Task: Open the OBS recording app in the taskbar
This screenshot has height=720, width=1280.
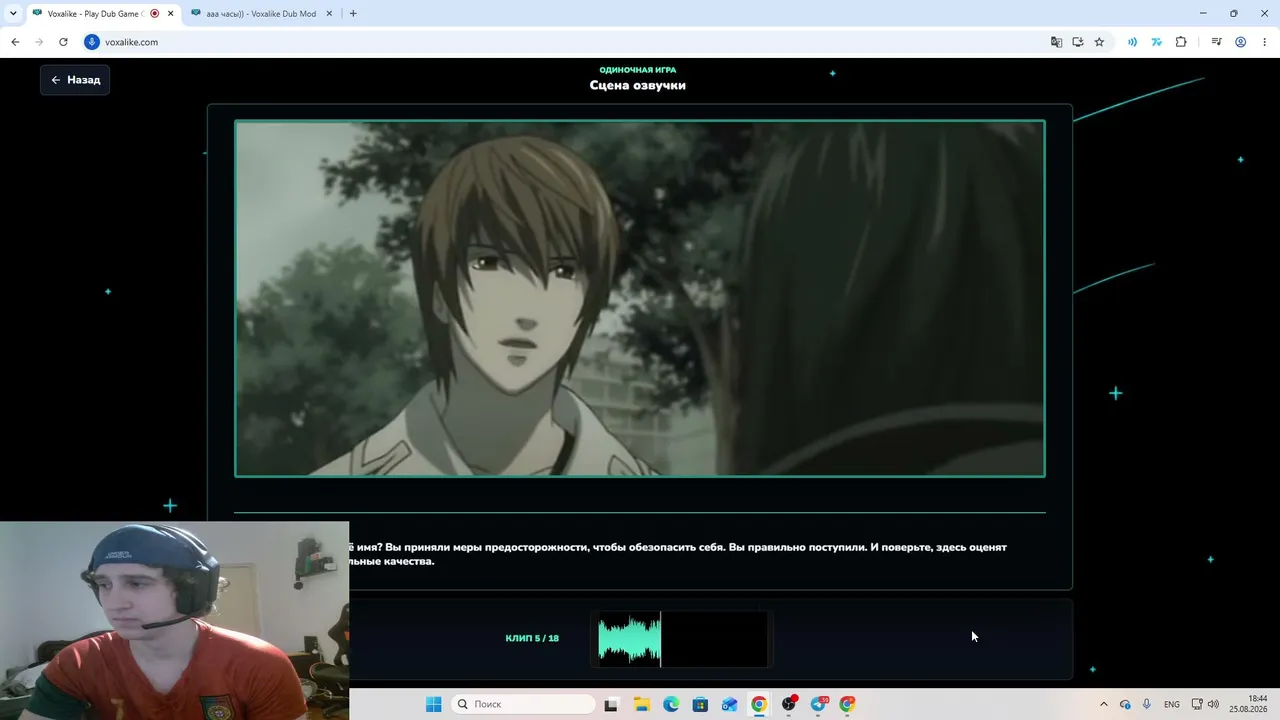Action: click(789, 704)
